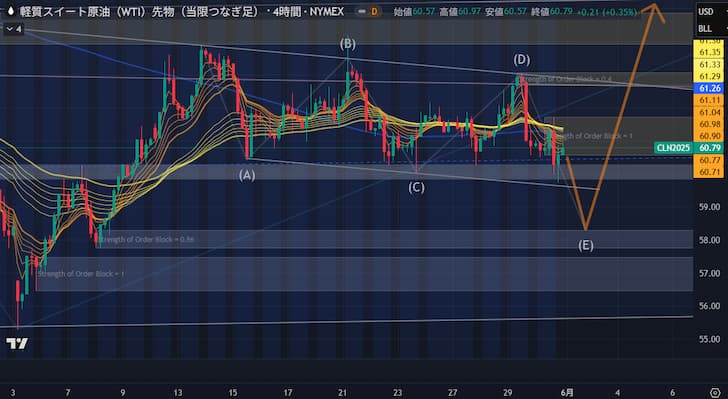Click the orange D data badge

[x=374, y=12]
